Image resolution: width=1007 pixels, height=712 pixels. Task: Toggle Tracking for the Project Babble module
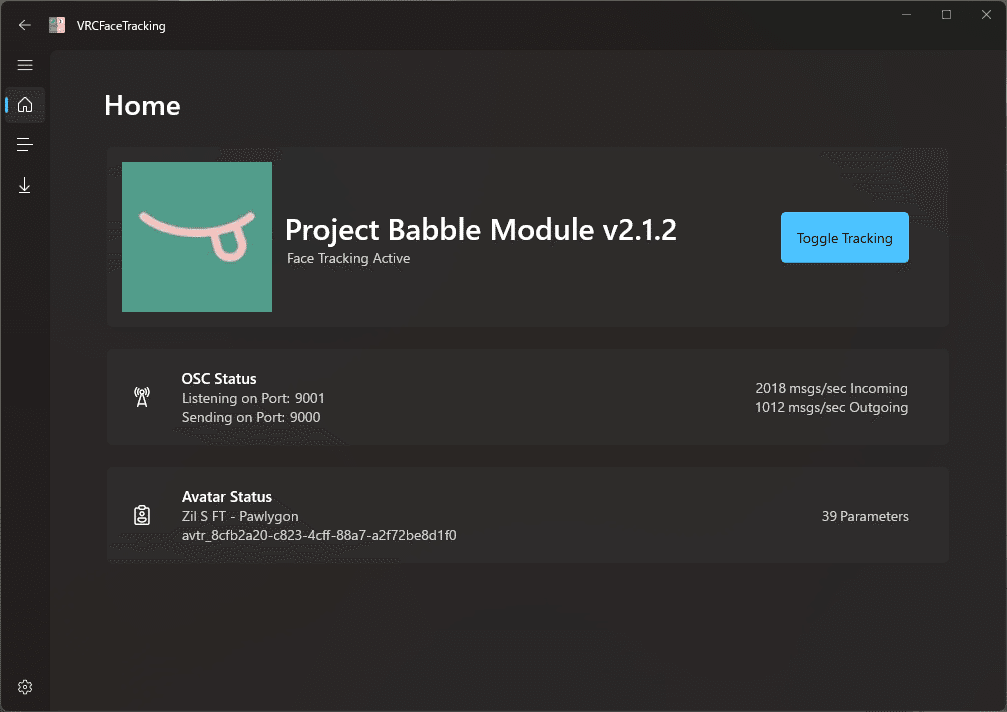coord(844,237)
